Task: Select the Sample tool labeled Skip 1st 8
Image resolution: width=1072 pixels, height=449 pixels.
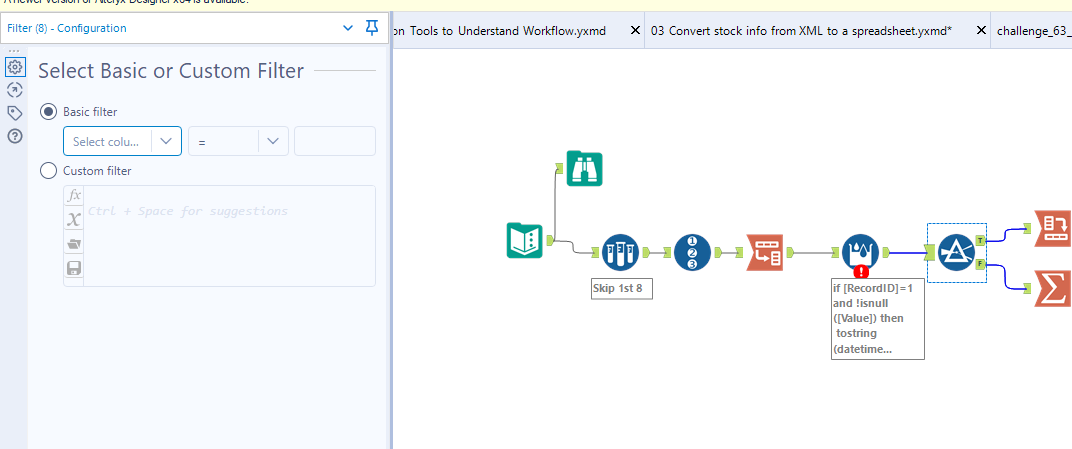Action: coord(621,253)
